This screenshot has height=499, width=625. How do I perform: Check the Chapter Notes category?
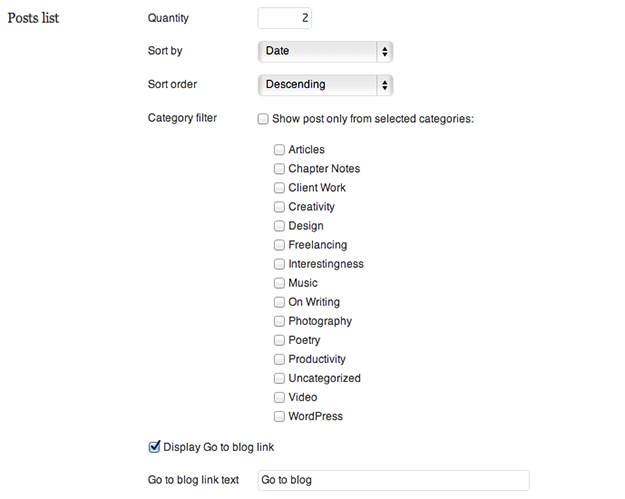[280, 169]
